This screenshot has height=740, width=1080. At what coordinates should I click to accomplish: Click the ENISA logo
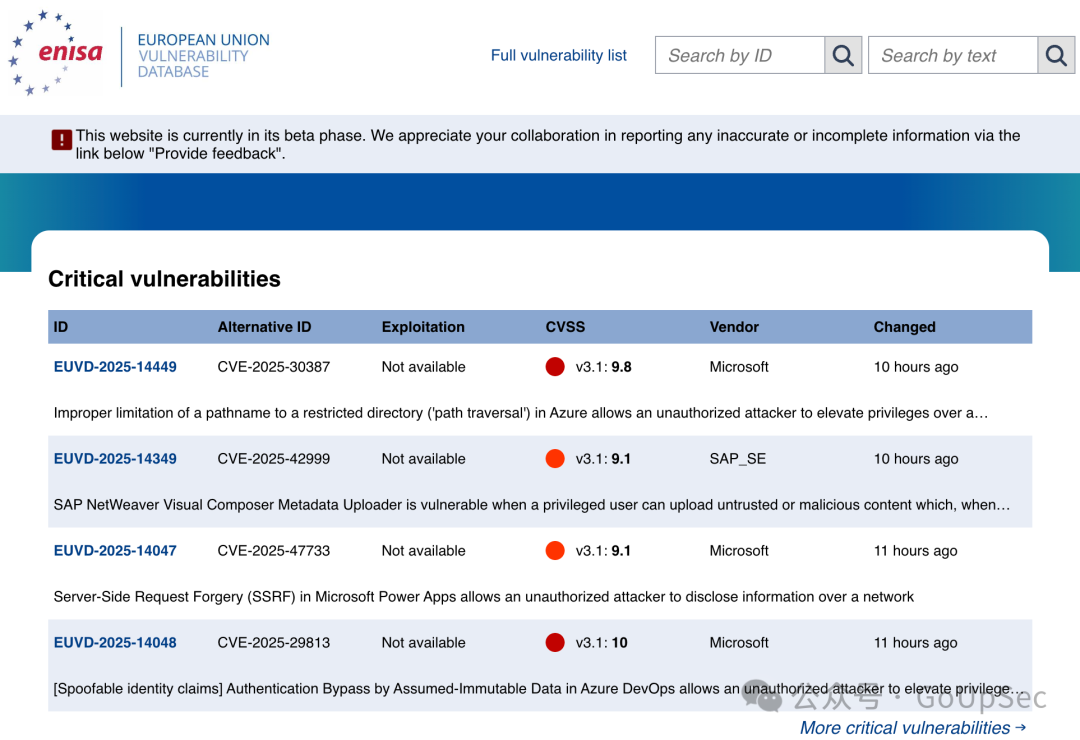click(x=56, y=52)
